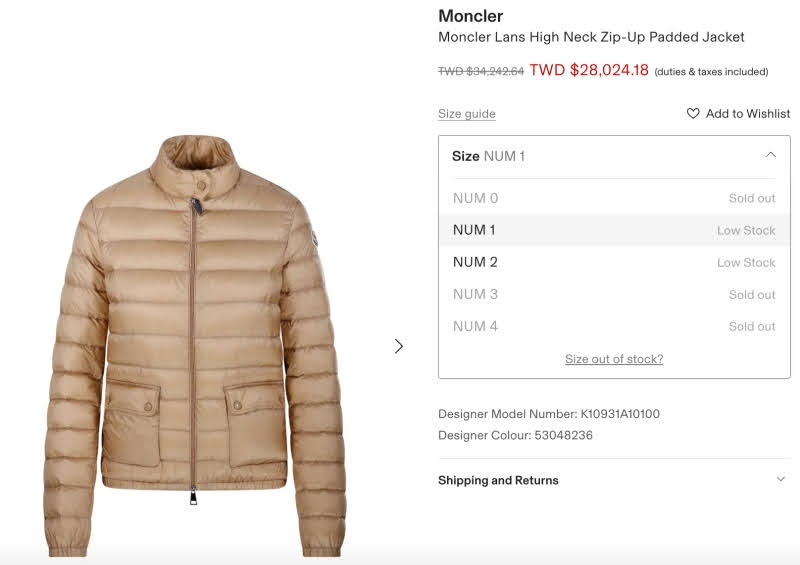Choose sold out size NUM 3
Screen dimensions: 800x565
coord(614,294)
